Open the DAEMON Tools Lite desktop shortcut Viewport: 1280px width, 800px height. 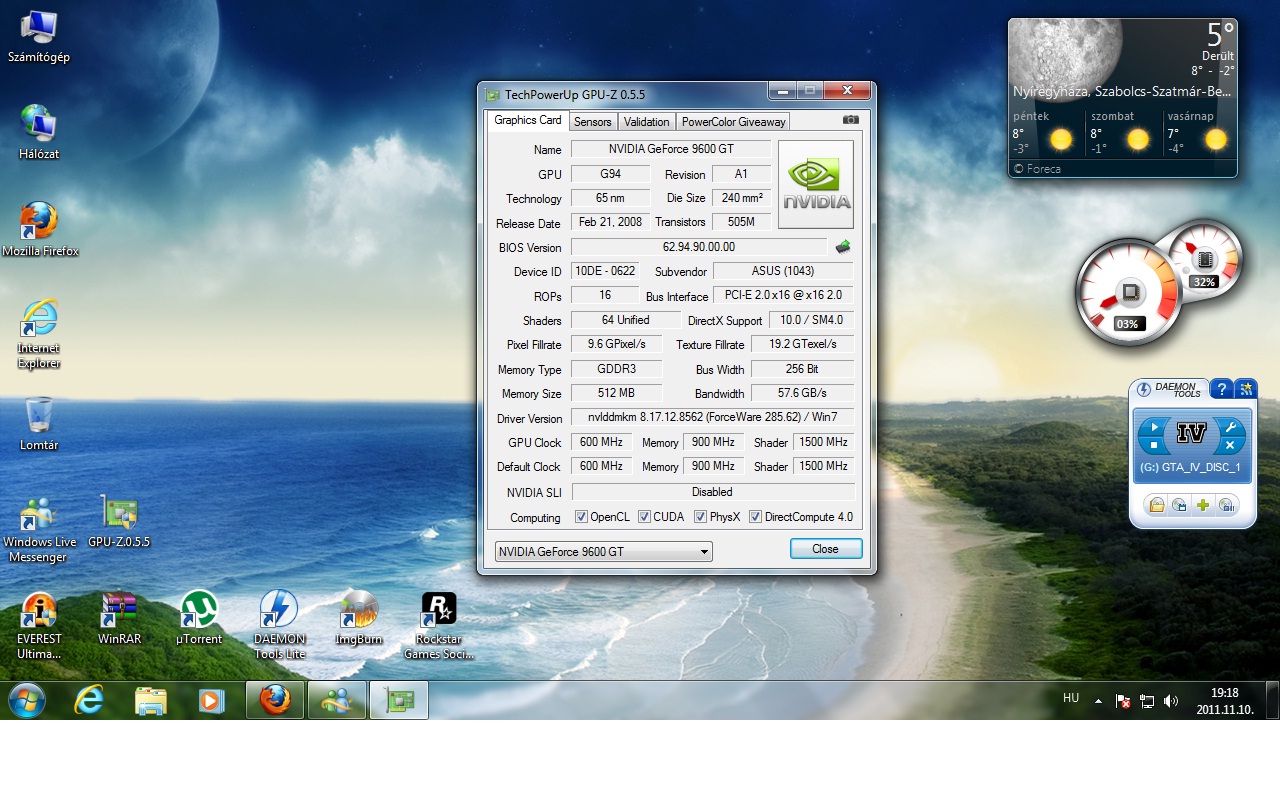point(279,626)
